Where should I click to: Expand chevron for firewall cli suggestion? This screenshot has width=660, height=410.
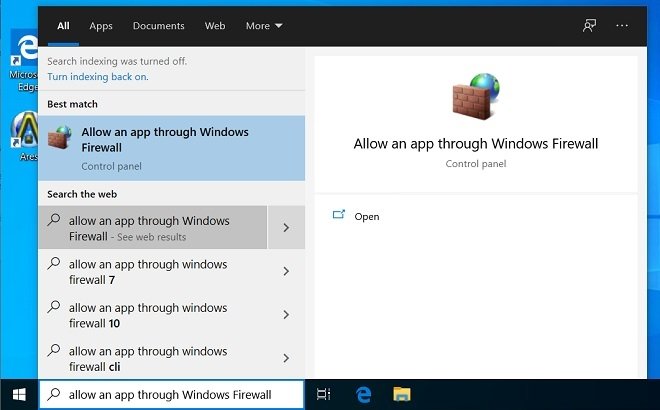286,358
